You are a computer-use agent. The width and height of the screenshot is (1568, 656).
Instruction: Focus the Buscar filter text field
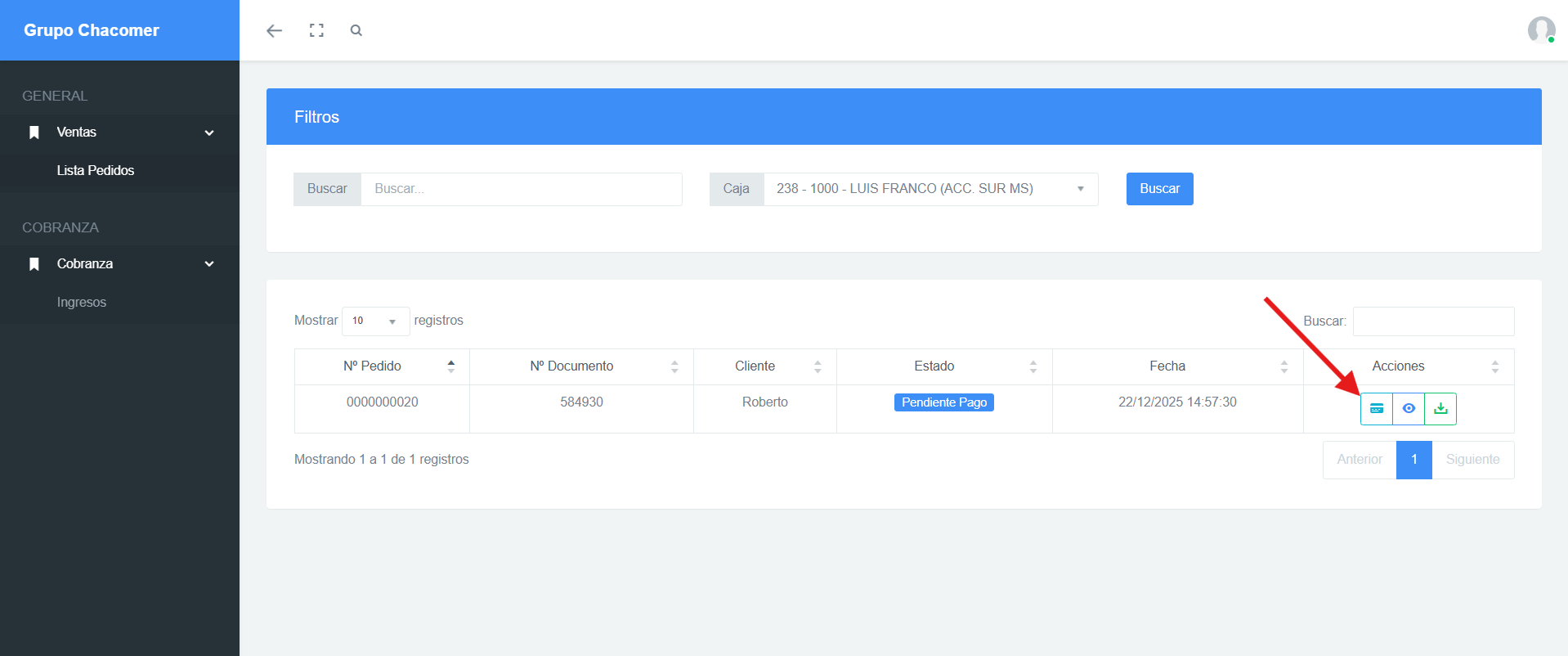click(x=522, y=189)
